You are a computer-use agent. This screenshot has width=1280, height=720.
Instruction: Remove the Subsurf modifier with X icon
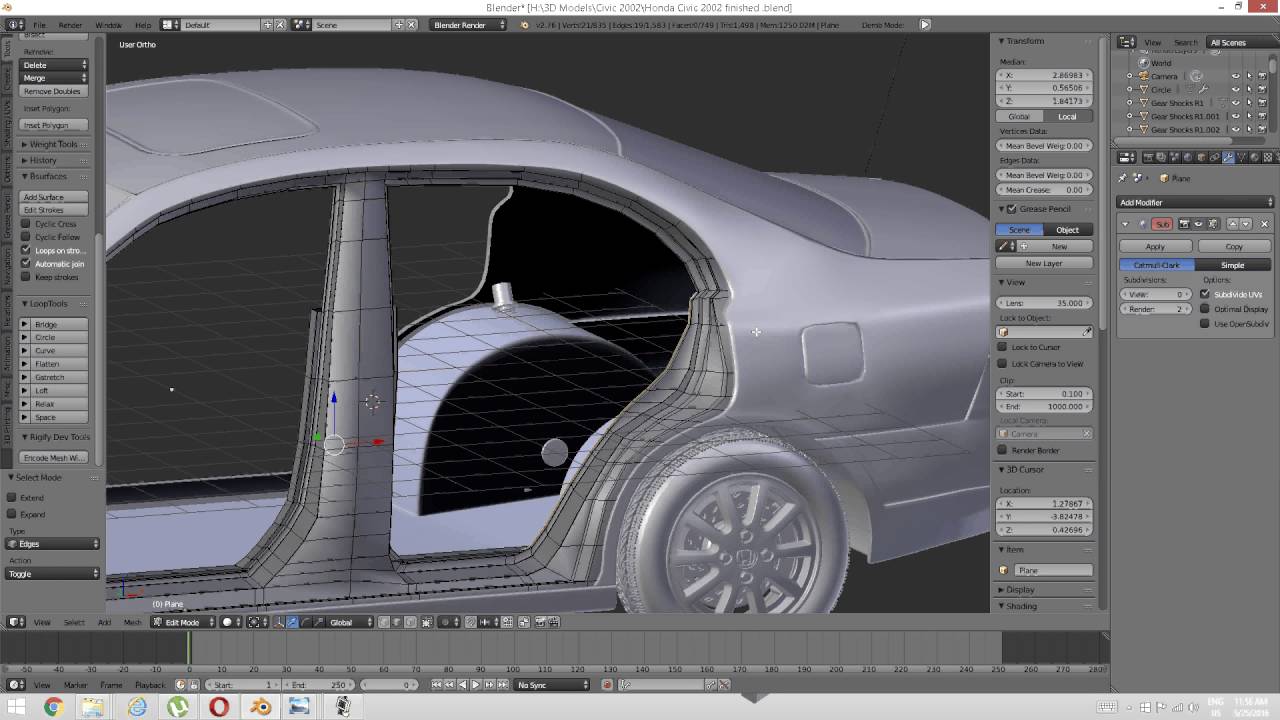(1264, 224)
